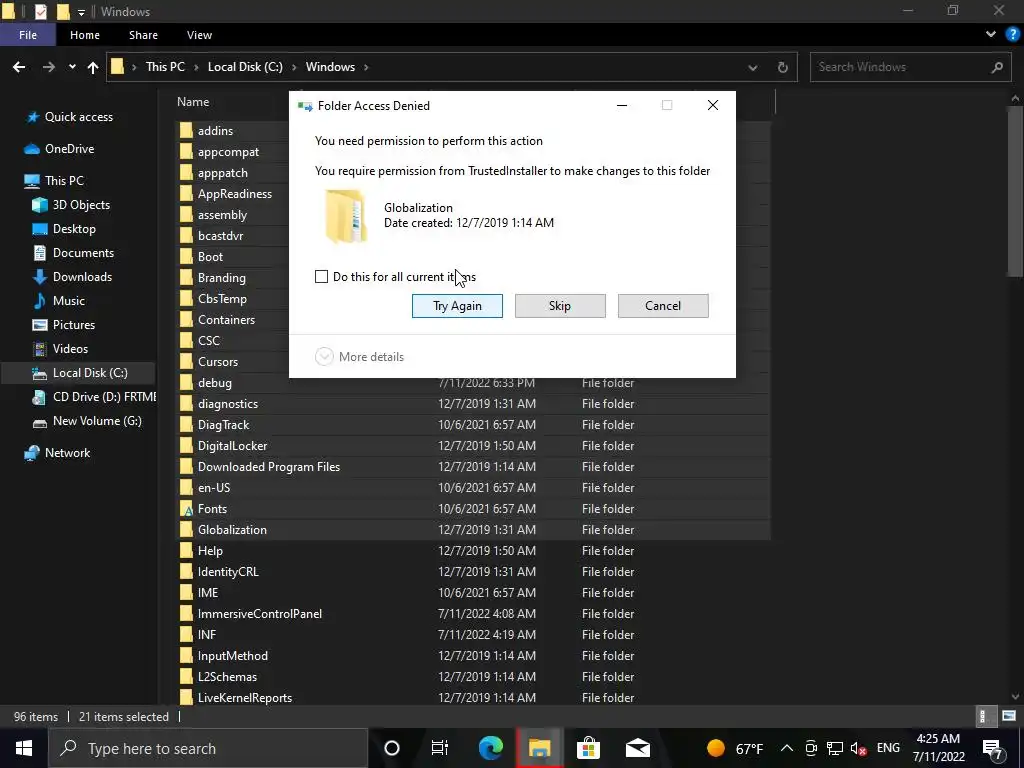Image resolution: width=1024 pixels, height=768 pixels.
Task: Open Mail app from taskbar
Action: (637, 748)
